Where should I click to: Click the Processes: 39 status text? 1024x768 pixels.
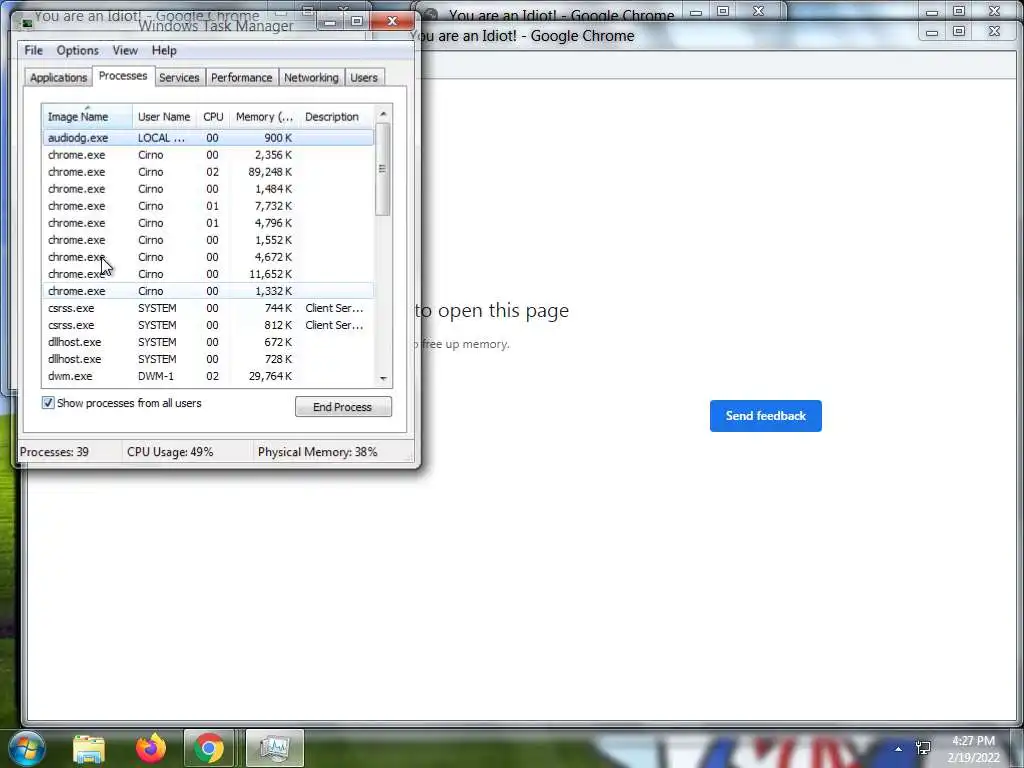coord(54,452)
